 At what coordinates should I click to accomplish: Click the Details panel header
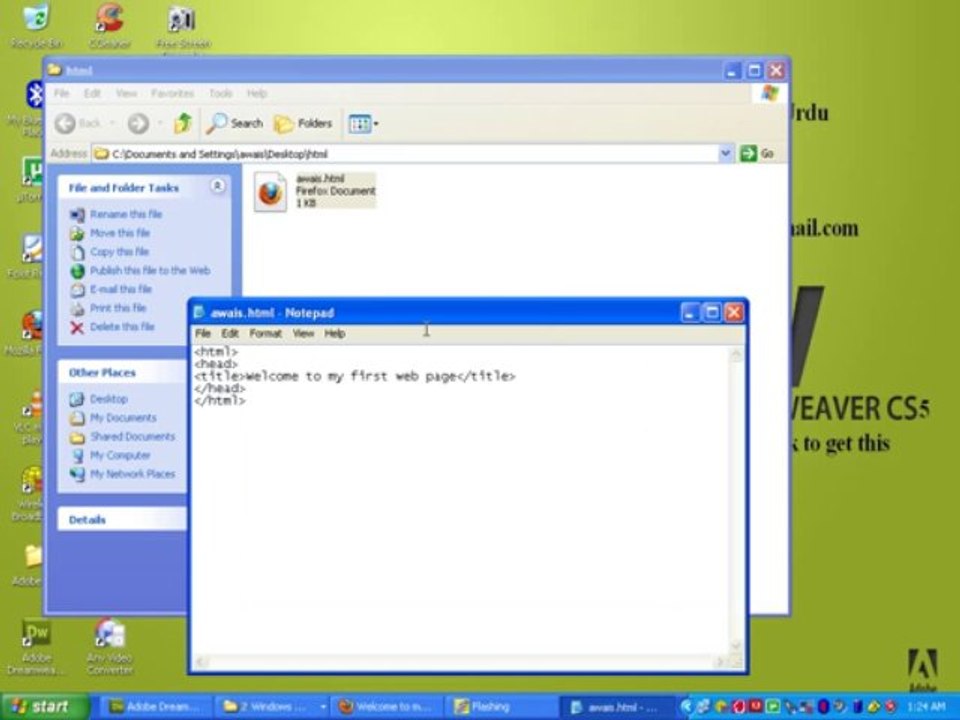coord(122,520)
